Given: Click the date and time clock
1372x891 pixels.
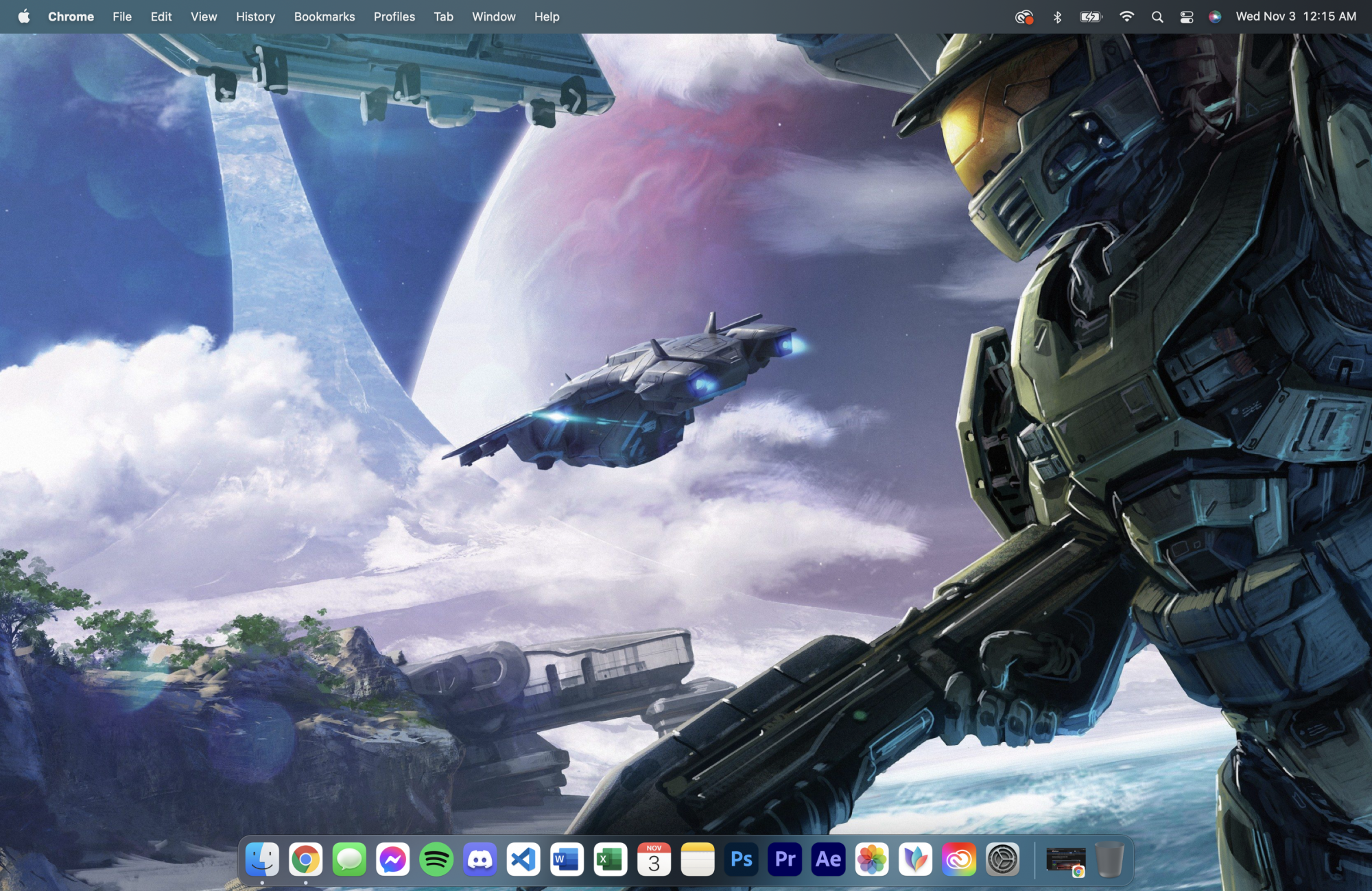Looking at the screenshot, I should click(x=1296, y=16).
